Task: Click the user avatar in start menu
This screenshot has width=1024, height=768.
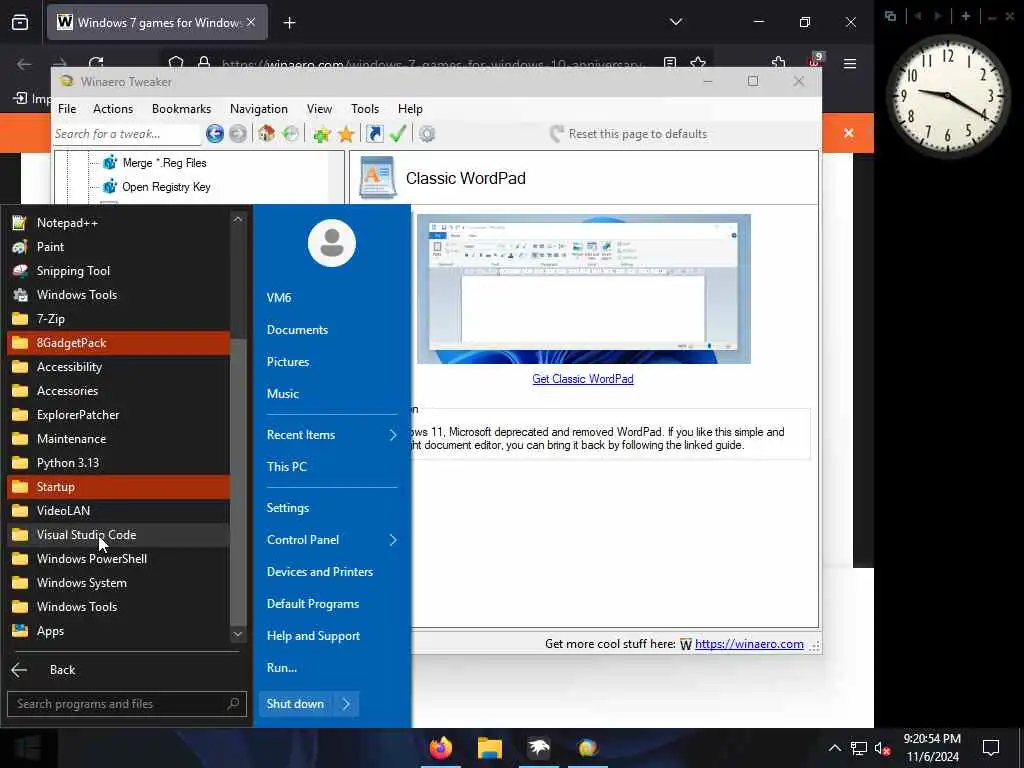Action: coord(332,243)
